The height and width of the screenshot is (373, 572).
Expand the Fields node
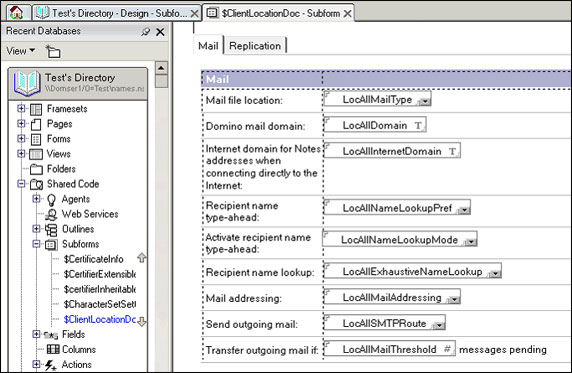[36, 334]
